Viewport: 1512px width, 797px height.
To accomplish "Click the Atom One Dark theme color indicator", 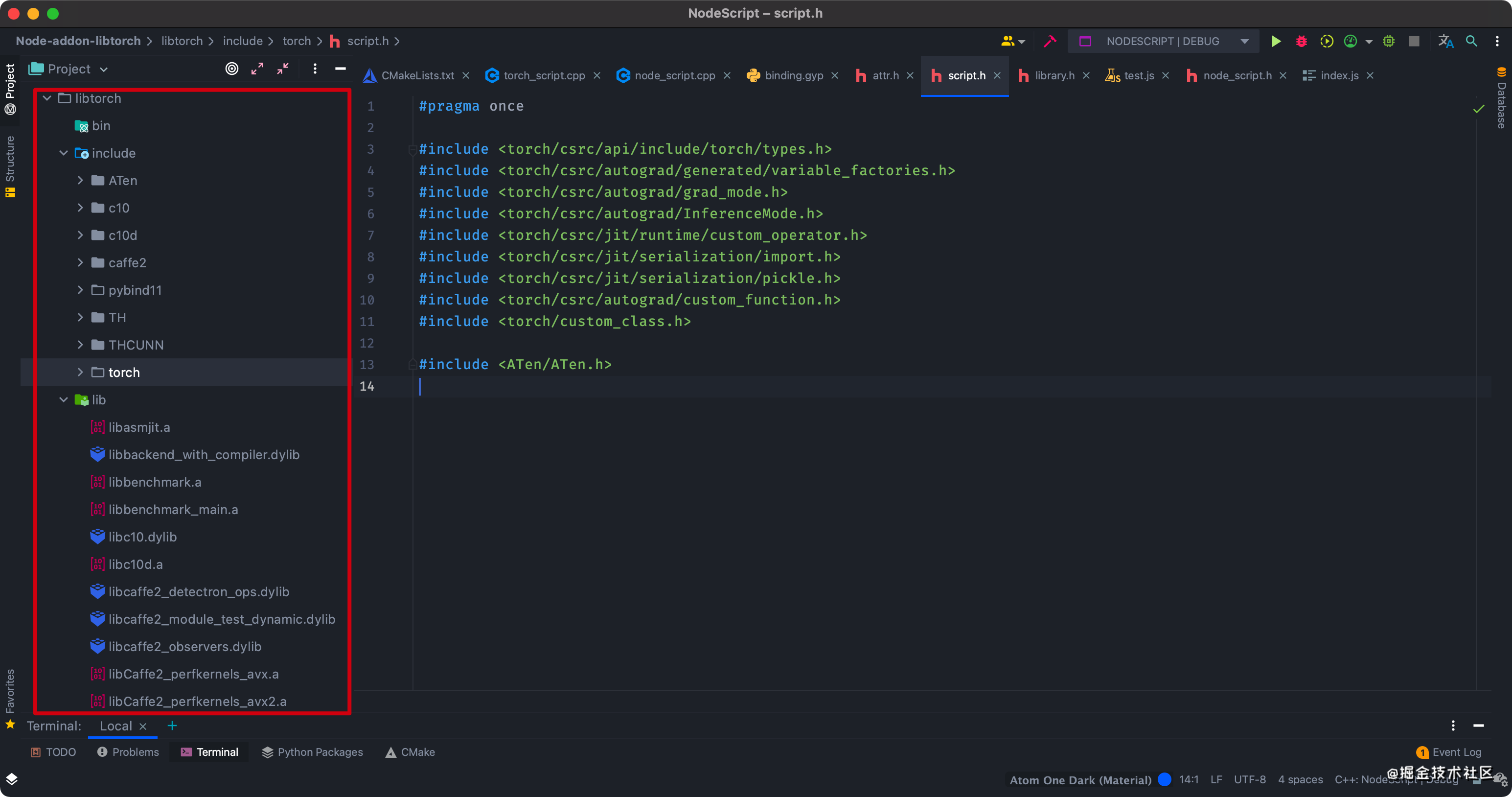I will pyautogui.click(x=1165, y=779).
